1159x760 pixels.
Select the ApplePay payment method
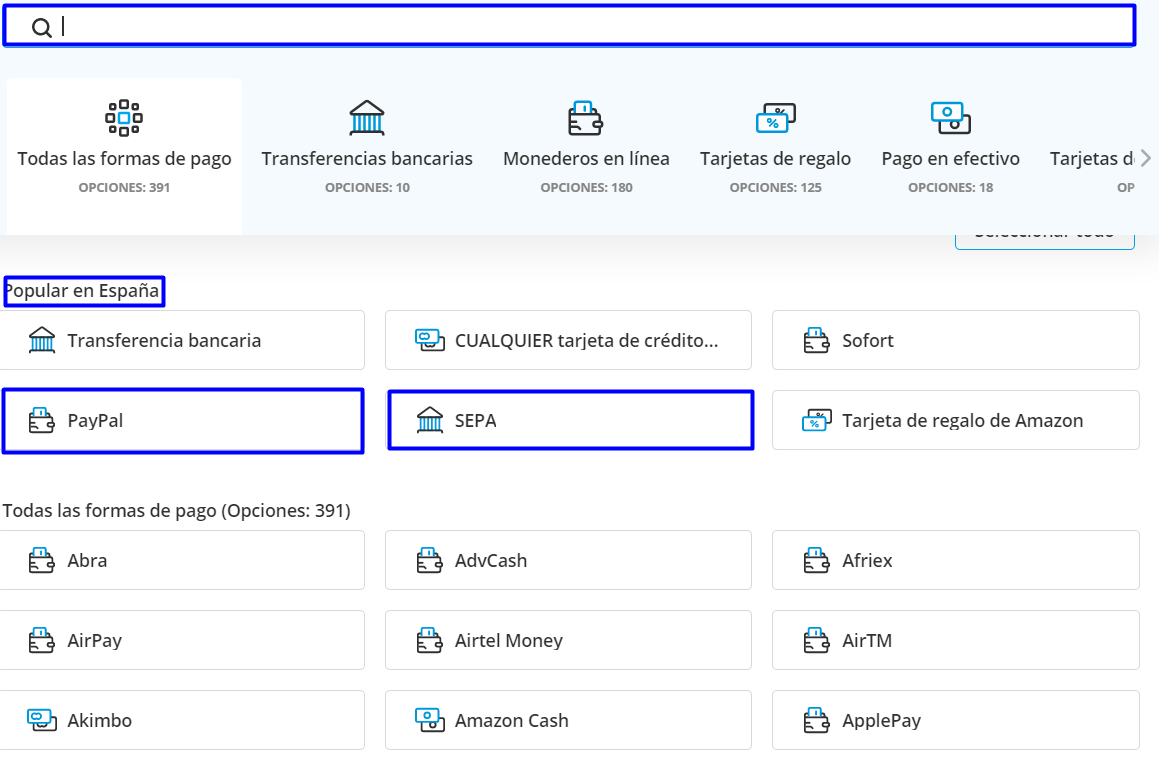click(955, 720)
